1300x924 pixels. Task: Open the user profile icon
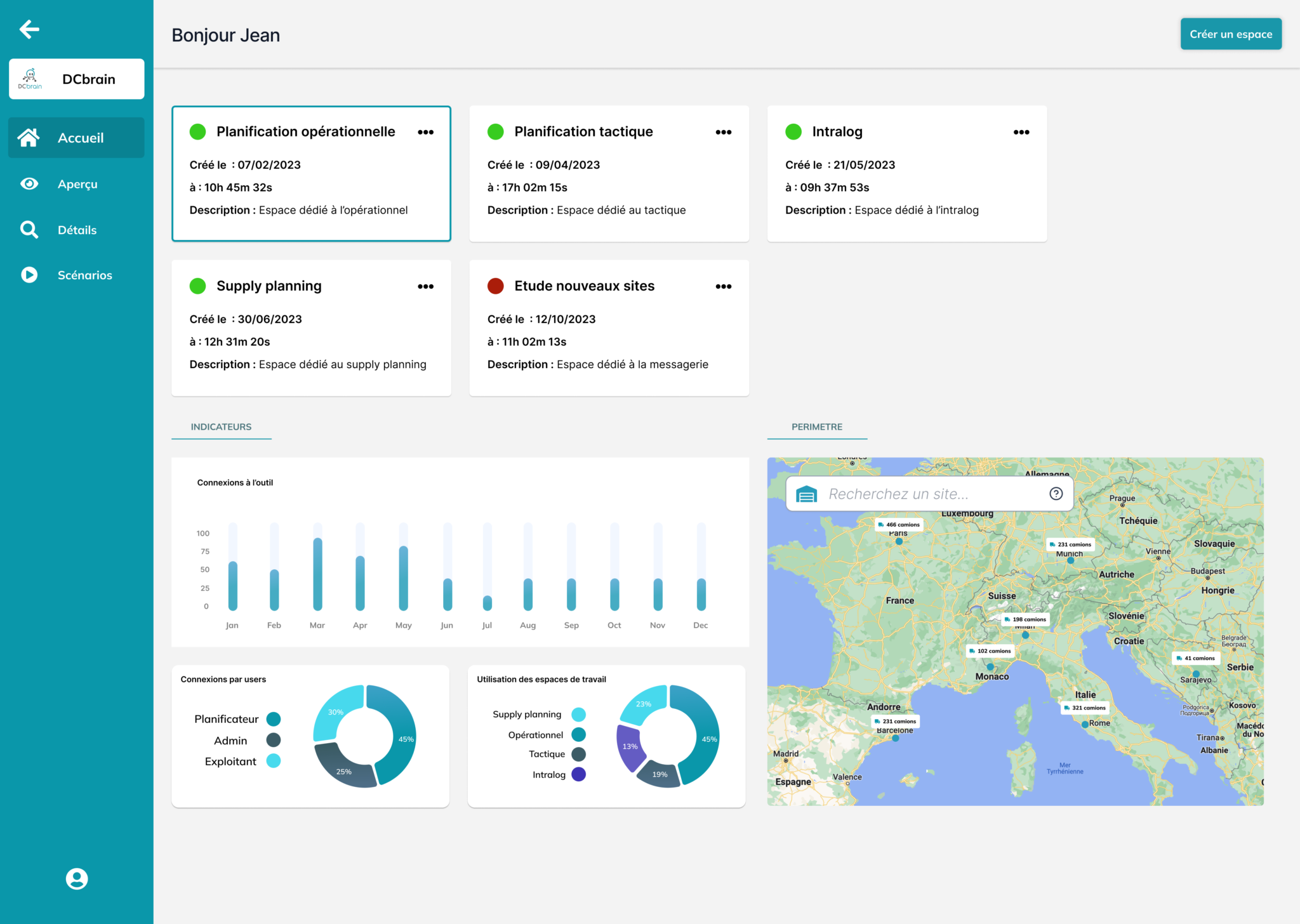[77, 878]
